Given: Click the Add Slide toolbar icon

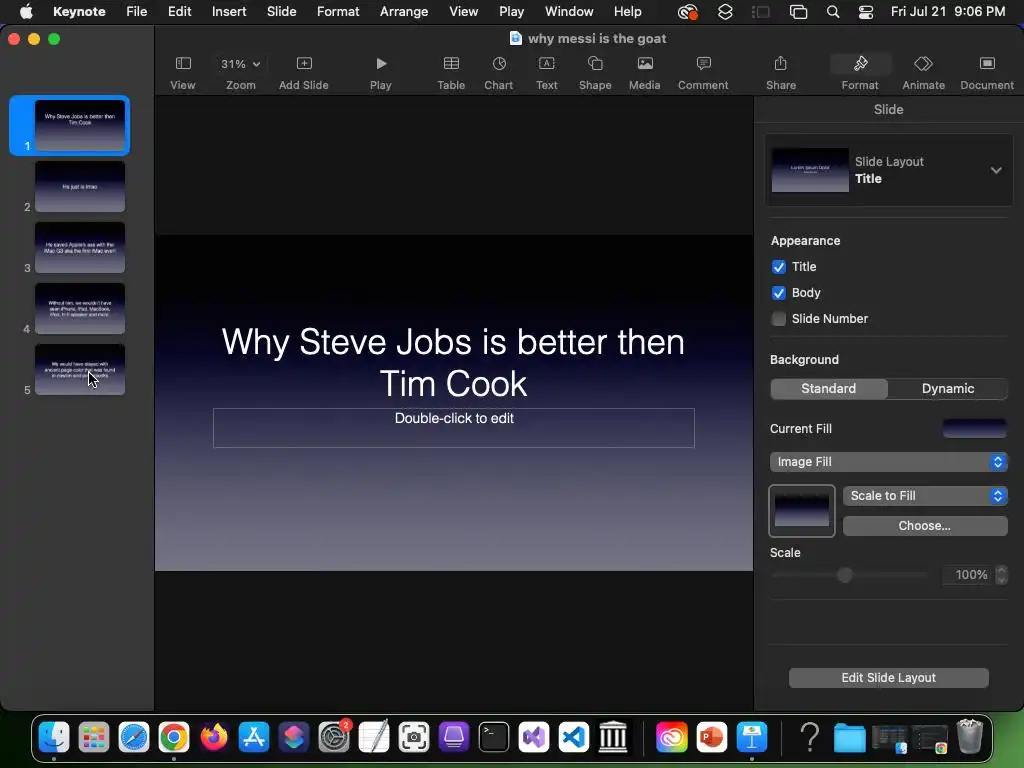Looking at the screenshot, I should coord(304,63).
